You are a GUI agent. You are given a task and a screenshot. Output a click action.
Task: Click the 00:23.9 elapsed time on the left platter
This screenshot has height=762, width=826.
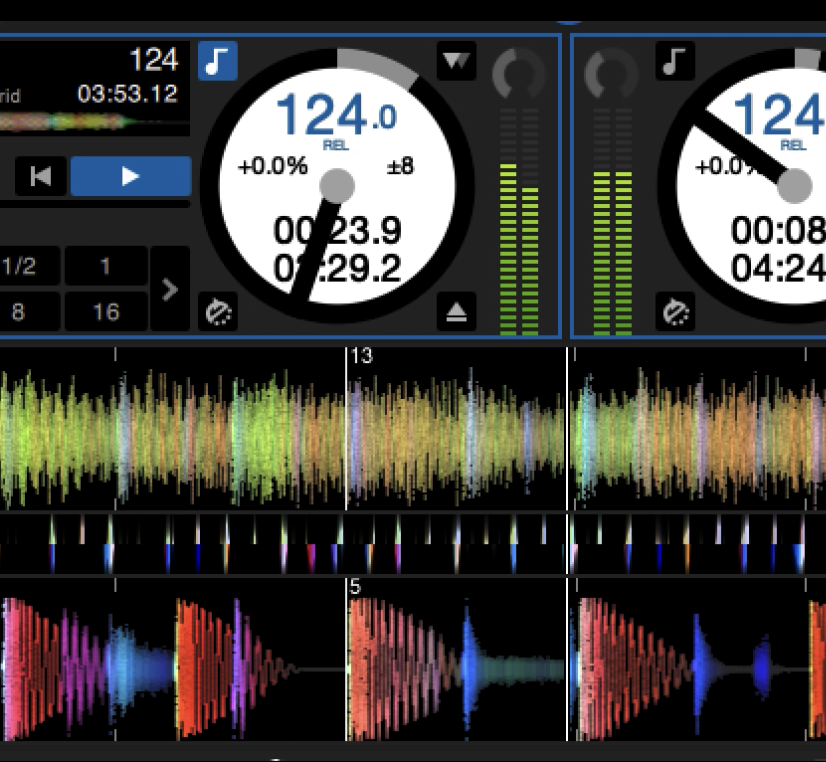(x=337, y=230)
